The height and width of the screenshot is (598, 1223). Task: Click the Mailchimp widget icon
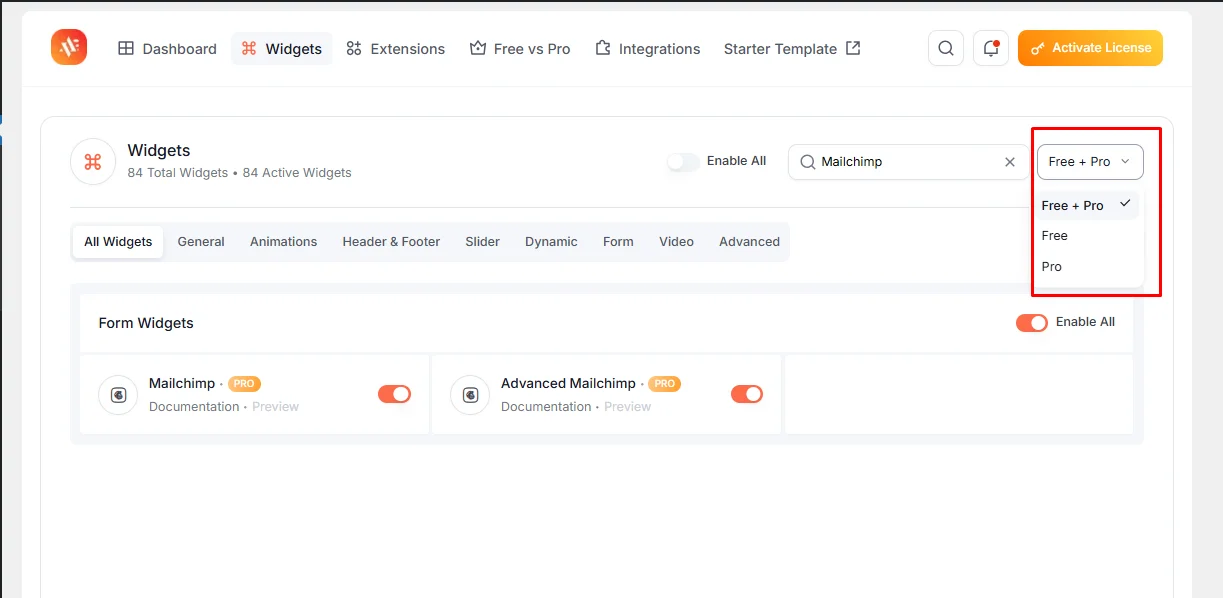118,394
